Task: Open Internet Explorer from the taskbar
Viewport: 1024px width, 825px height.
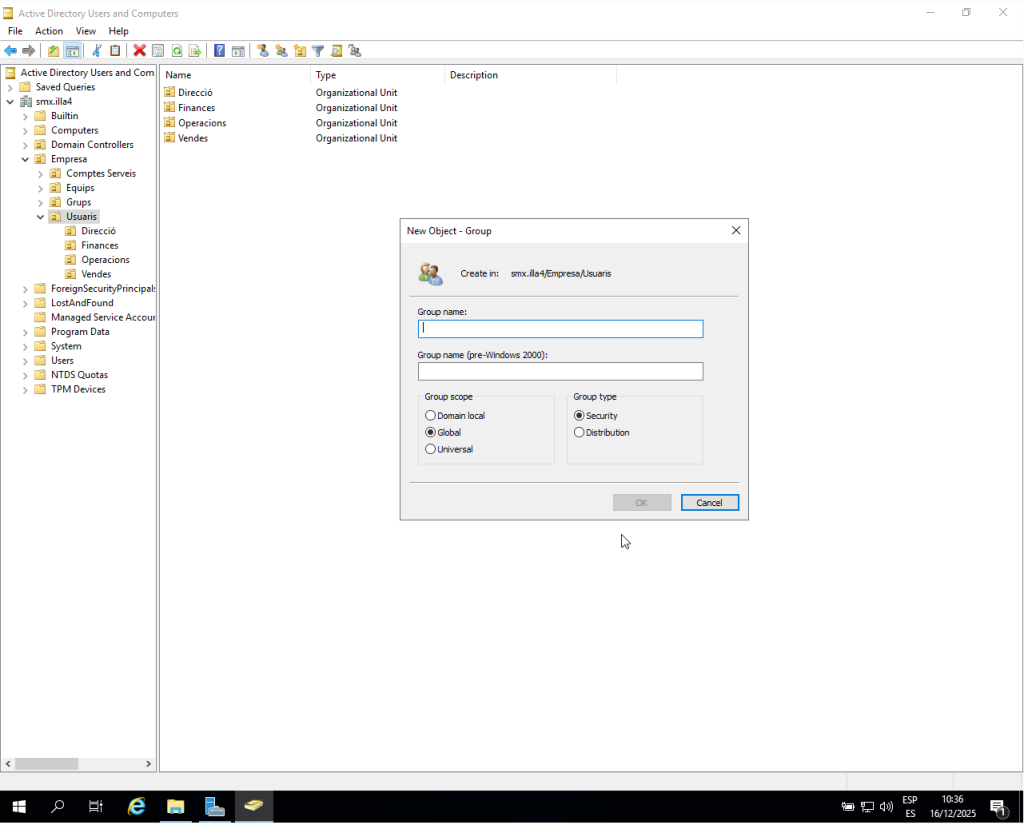Action: click(x=137, y=806)
